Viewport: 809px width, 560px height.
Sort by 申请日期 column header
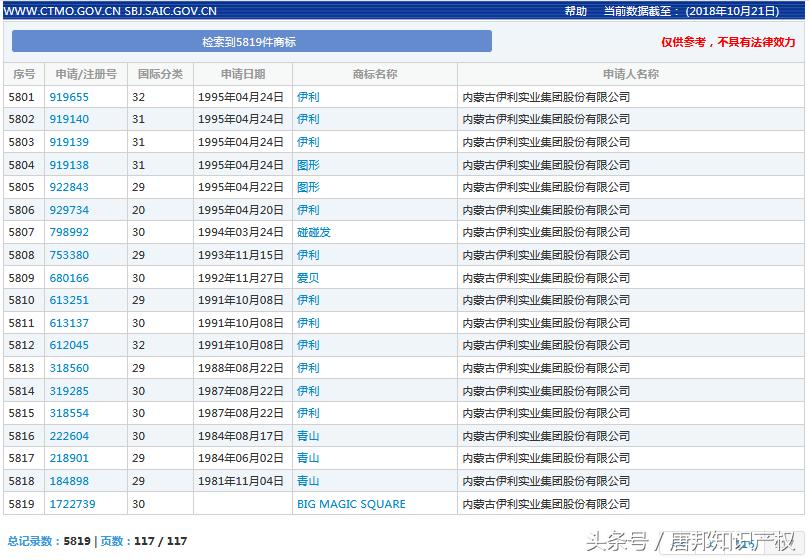(242, 74)
